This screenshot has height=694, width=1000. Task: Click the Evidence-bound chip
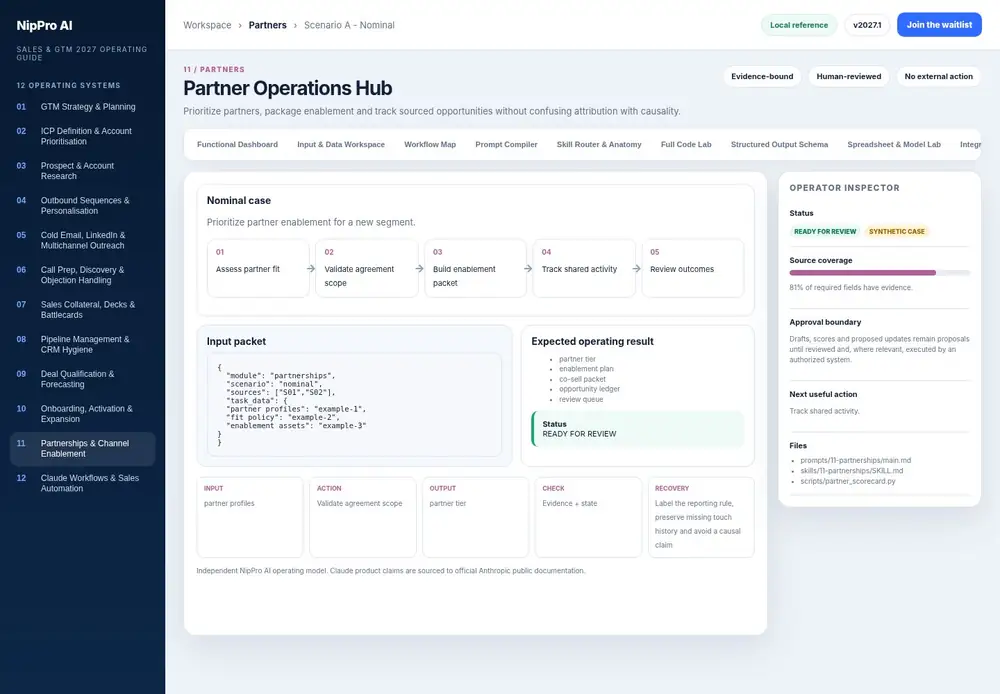tap(762, 77)
